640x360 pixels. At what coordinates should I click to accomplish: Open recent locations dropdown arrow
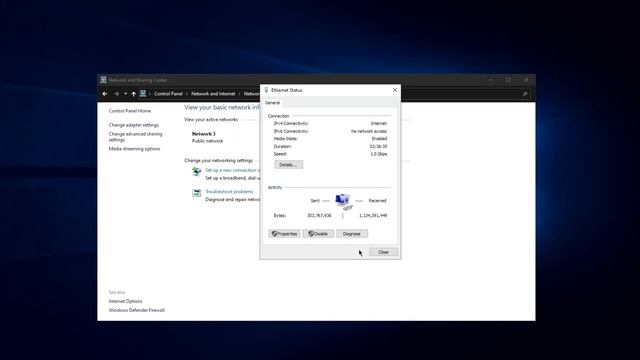(125, 94)
